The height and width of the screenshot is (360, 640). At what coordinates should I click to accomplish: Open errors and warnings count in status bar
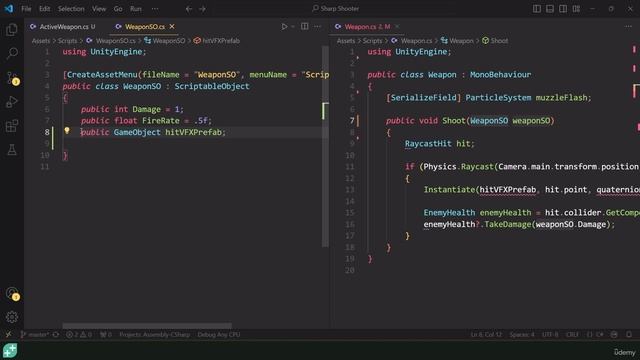tap(79, 334)
